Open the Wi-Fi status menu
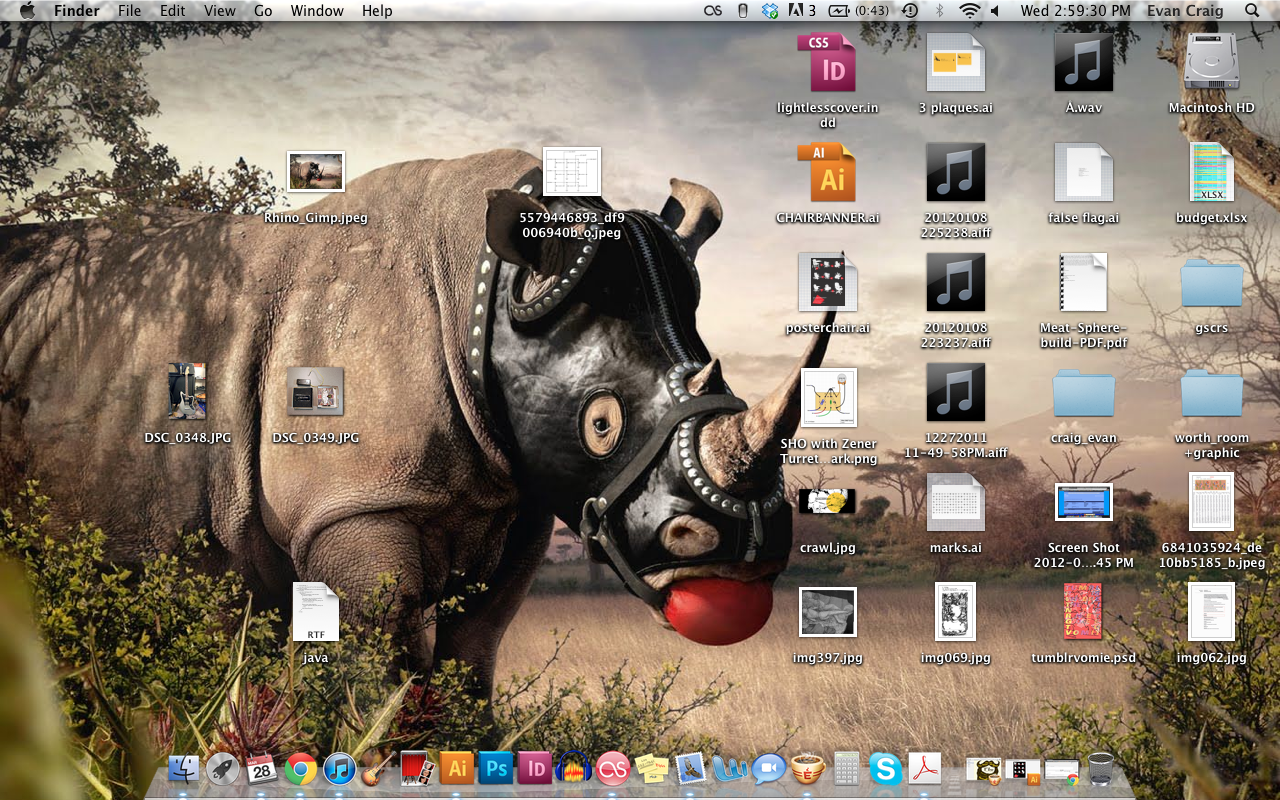 [x=969, y=11]
